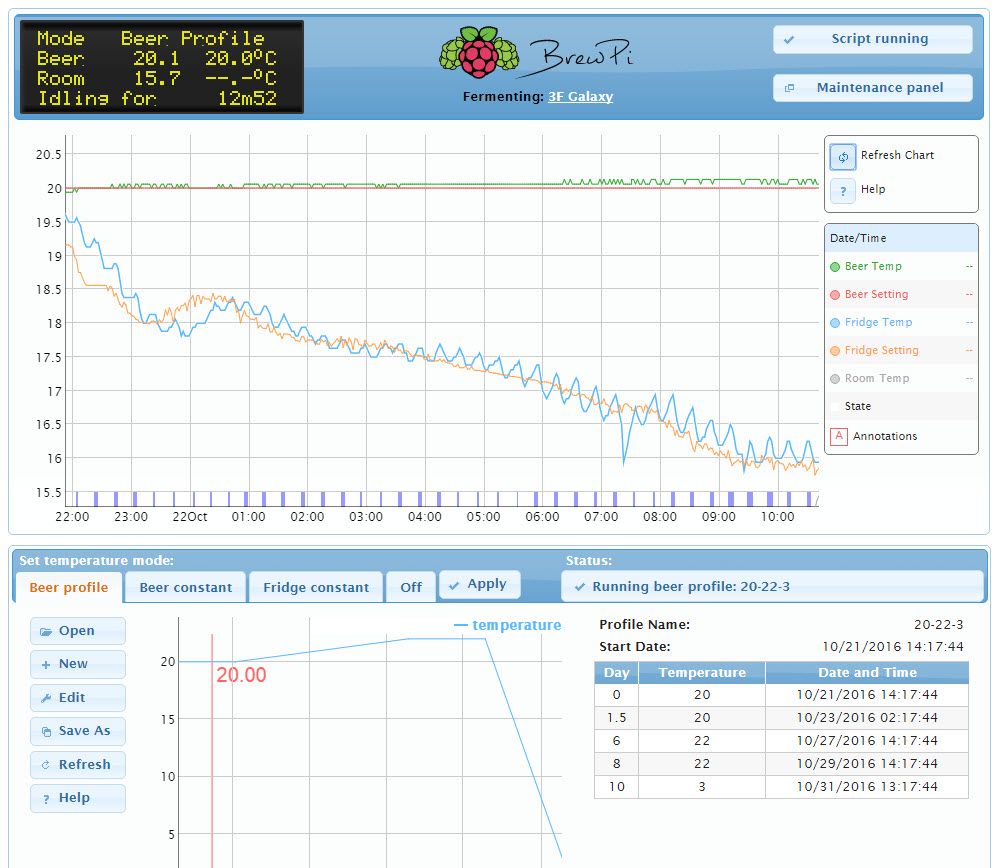Click the black LCD status display
The width and height of the screenshot is (1004, 868).
click(162, 67)
